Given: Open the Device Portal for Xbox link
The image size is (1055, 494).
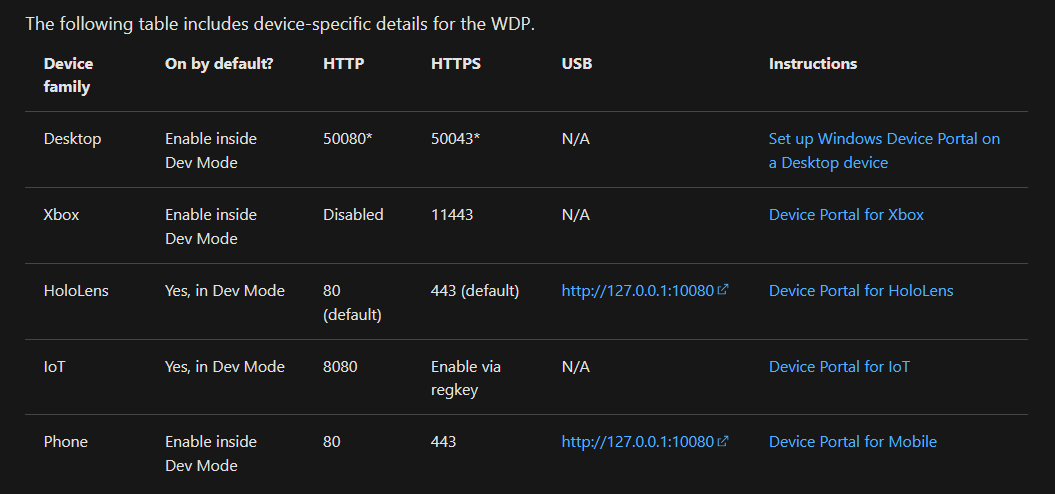Looking at the screenshot, I should [846, 215].
